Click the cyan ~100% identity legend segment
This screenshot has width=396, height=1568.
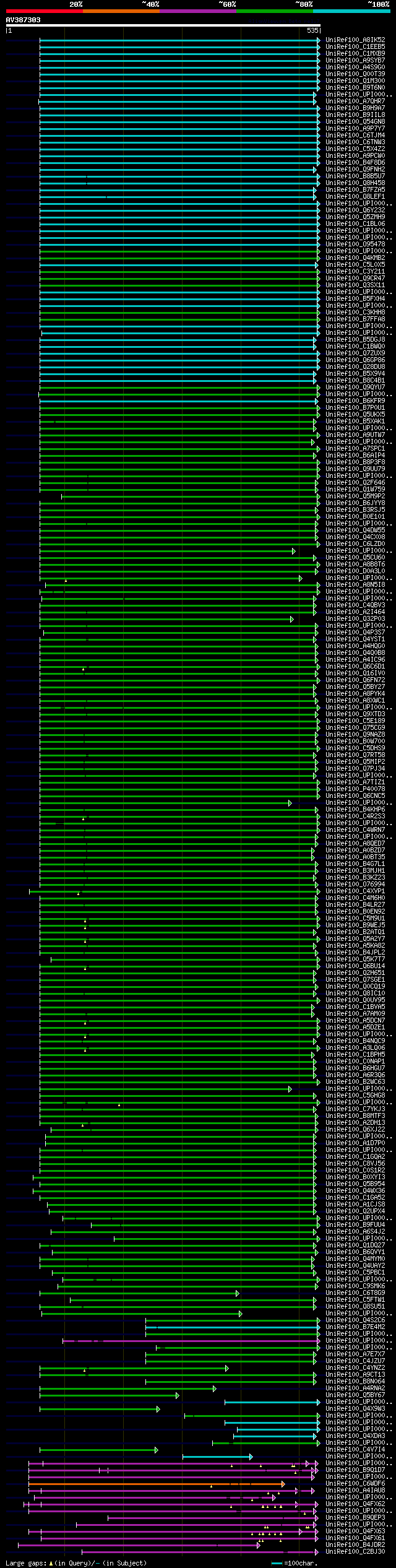click(x=351, y=11)
